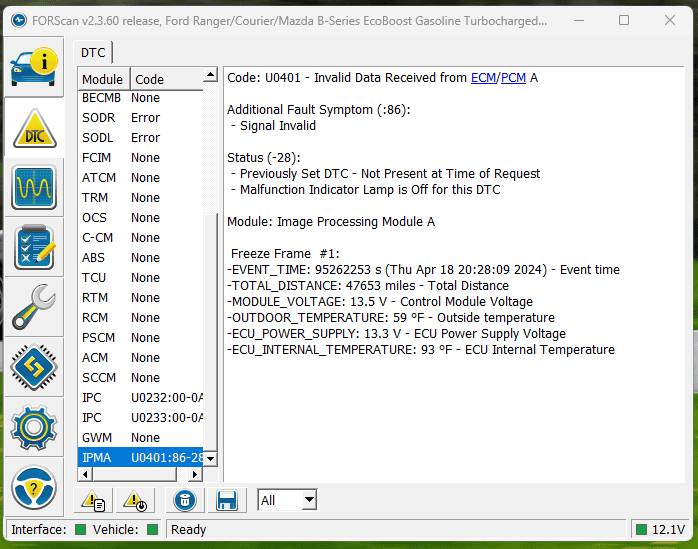
Task: Select the DTC warning triangle sidebar icon
Action: pyautogui.click(x=34, y=128)
